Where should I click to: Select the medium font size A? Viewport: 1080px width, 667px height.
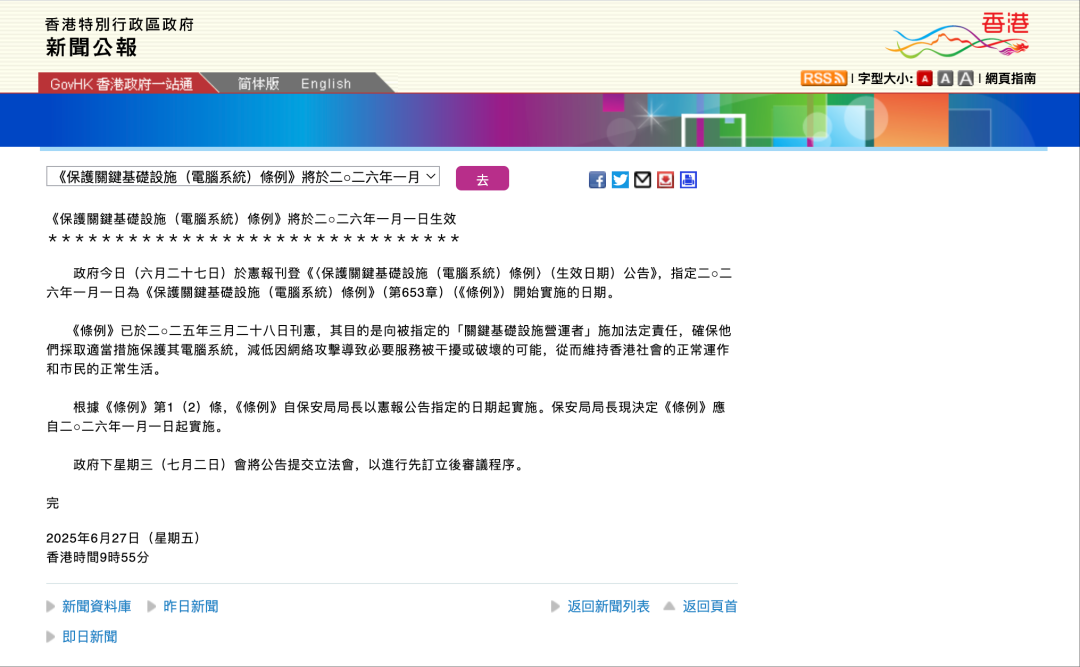(945, 78)
